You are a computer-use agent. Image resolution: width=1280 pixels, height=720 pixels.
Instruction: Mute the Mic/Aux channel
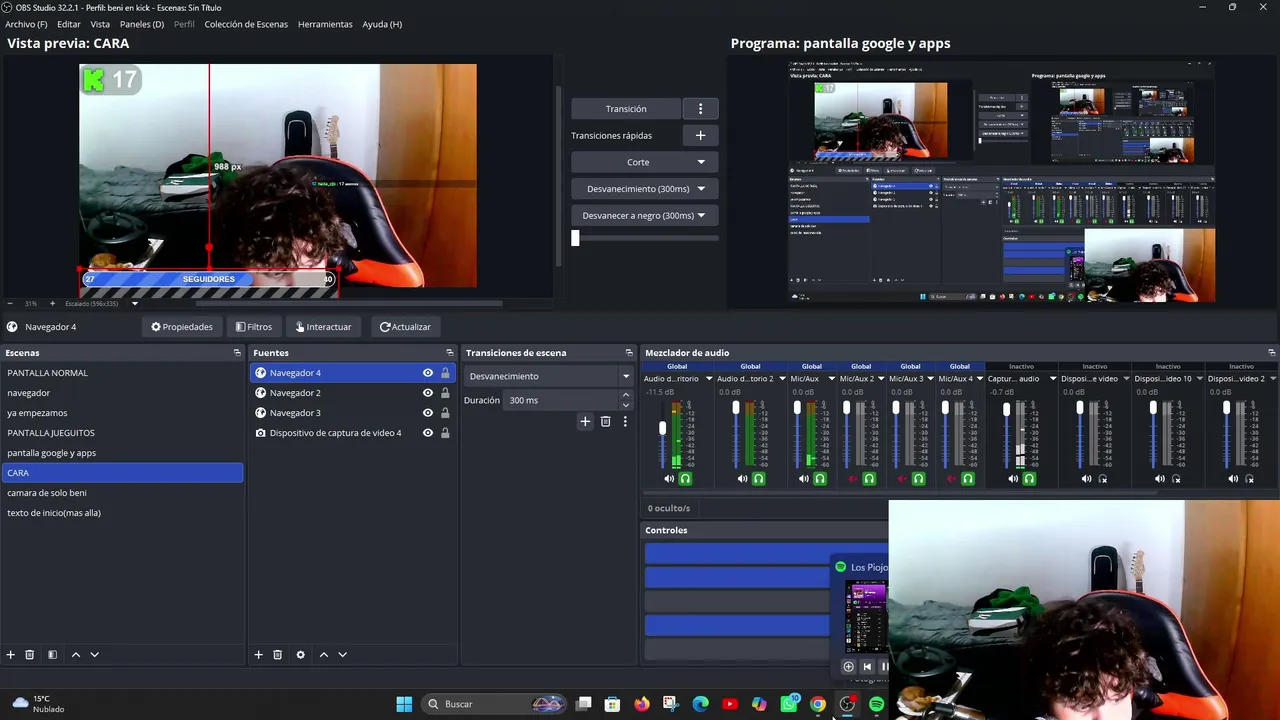pos(804,479)
